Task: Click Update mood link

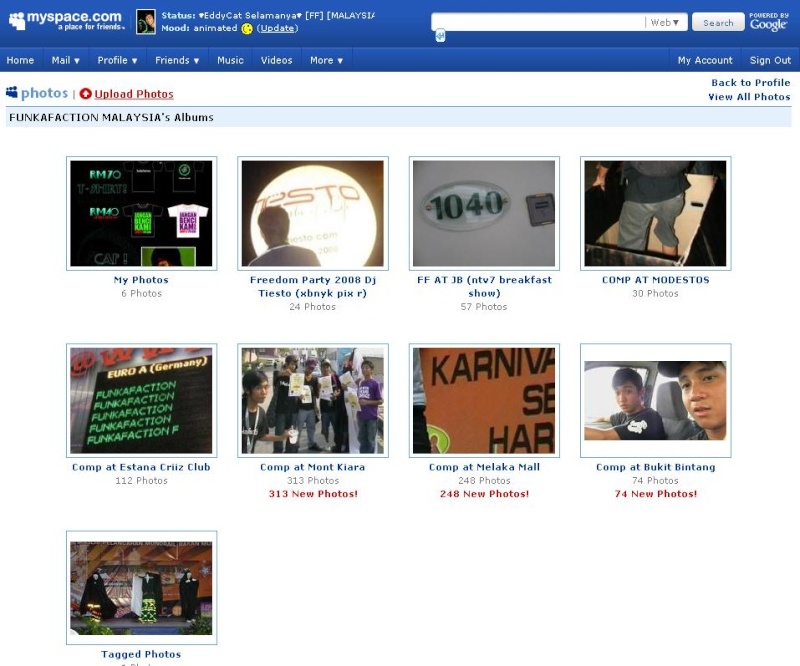Action: (277, 28)
